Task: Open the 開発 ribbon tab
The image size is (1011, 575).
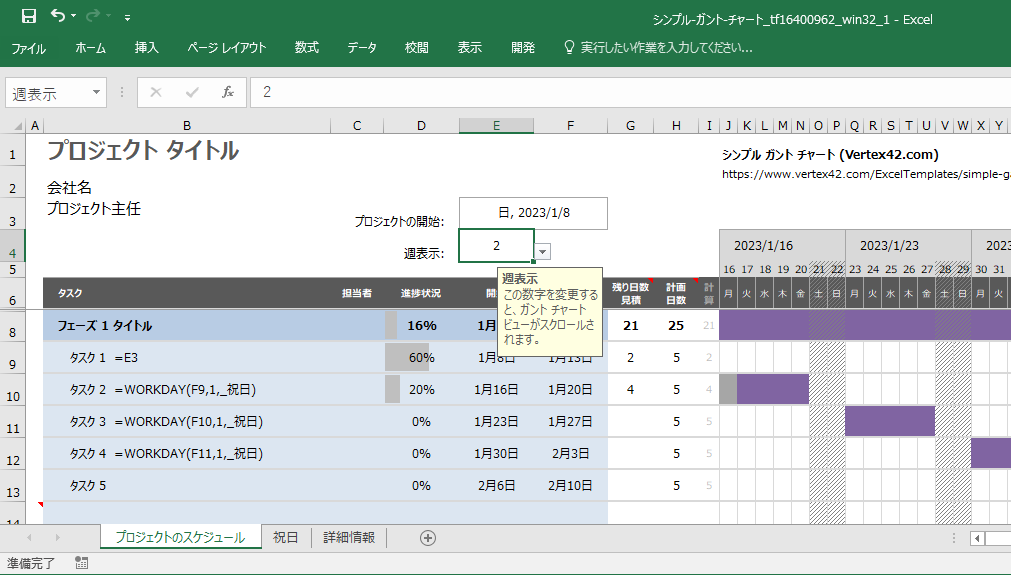Action: tap(523, 48)
